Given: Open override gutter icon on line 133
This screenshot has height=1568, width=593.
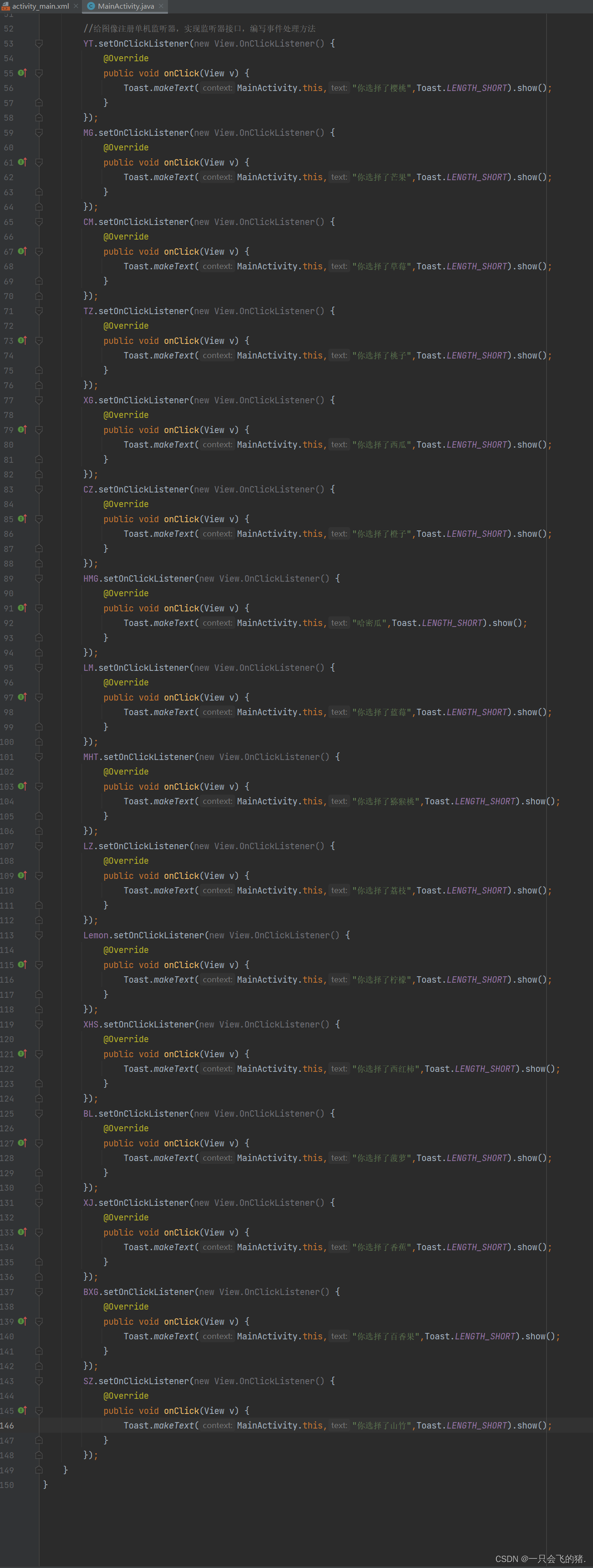Looking at the screenshot, I should coord(22,1232).
